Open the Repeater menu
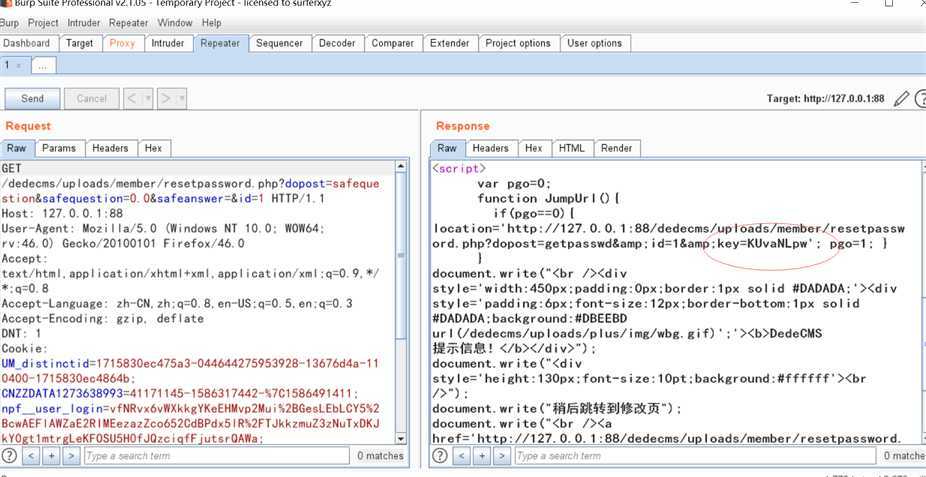The height and width of the screenshot is (477, 926). click(x=128, y=23)
